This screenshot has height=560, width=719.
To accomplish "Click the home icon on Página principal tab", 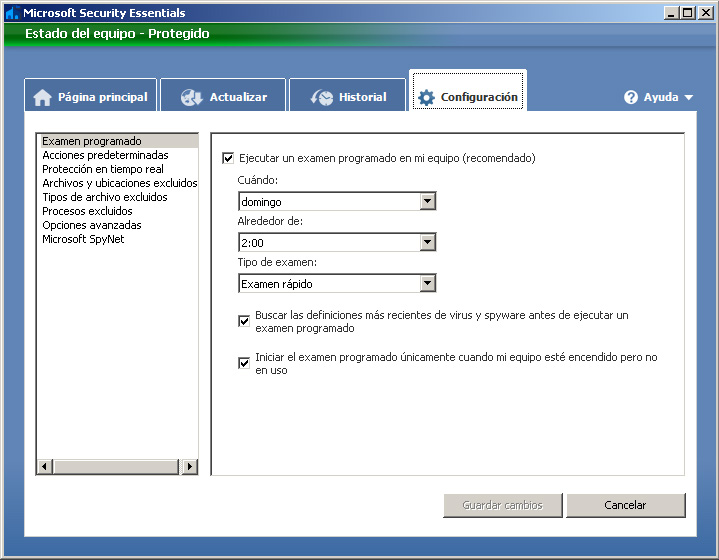I will coord(42,97).
